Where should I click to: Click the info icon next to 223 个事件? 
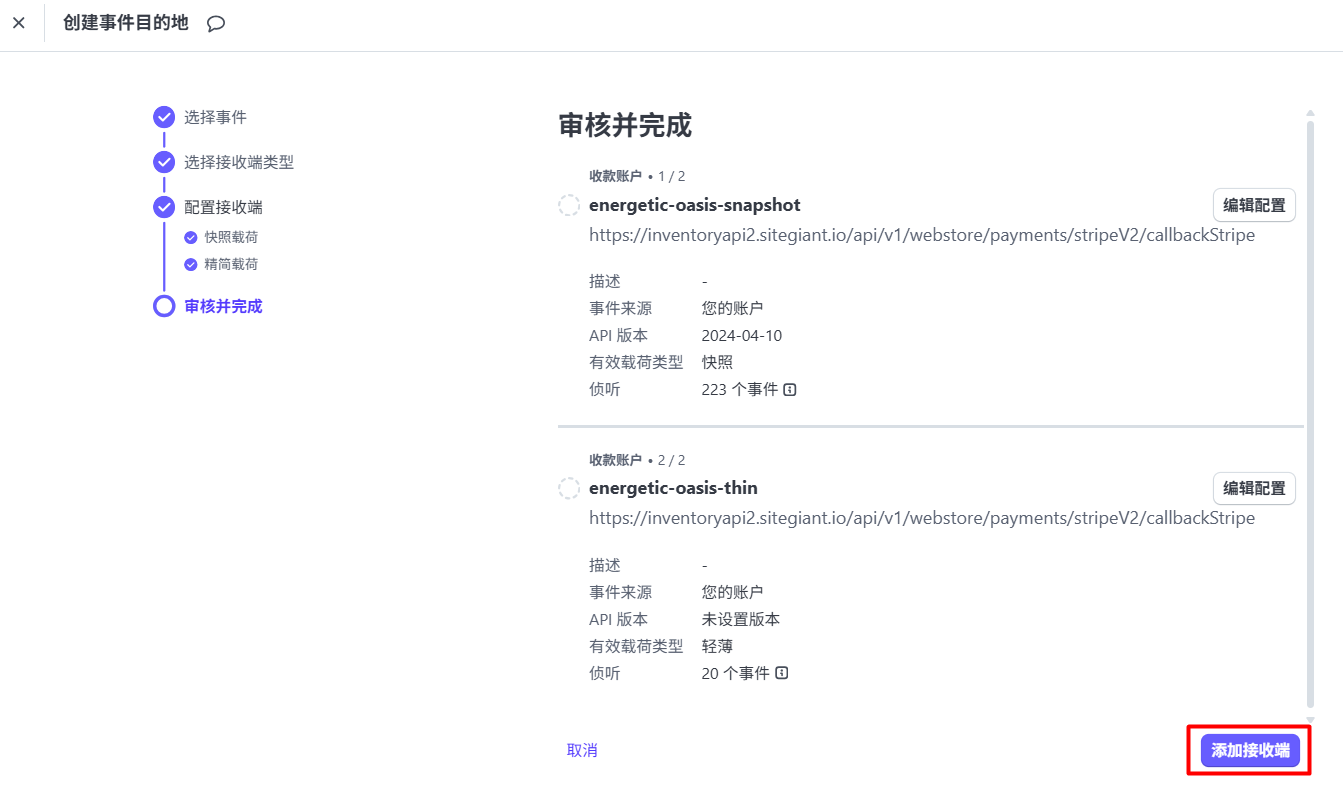[x=790, y=390]
